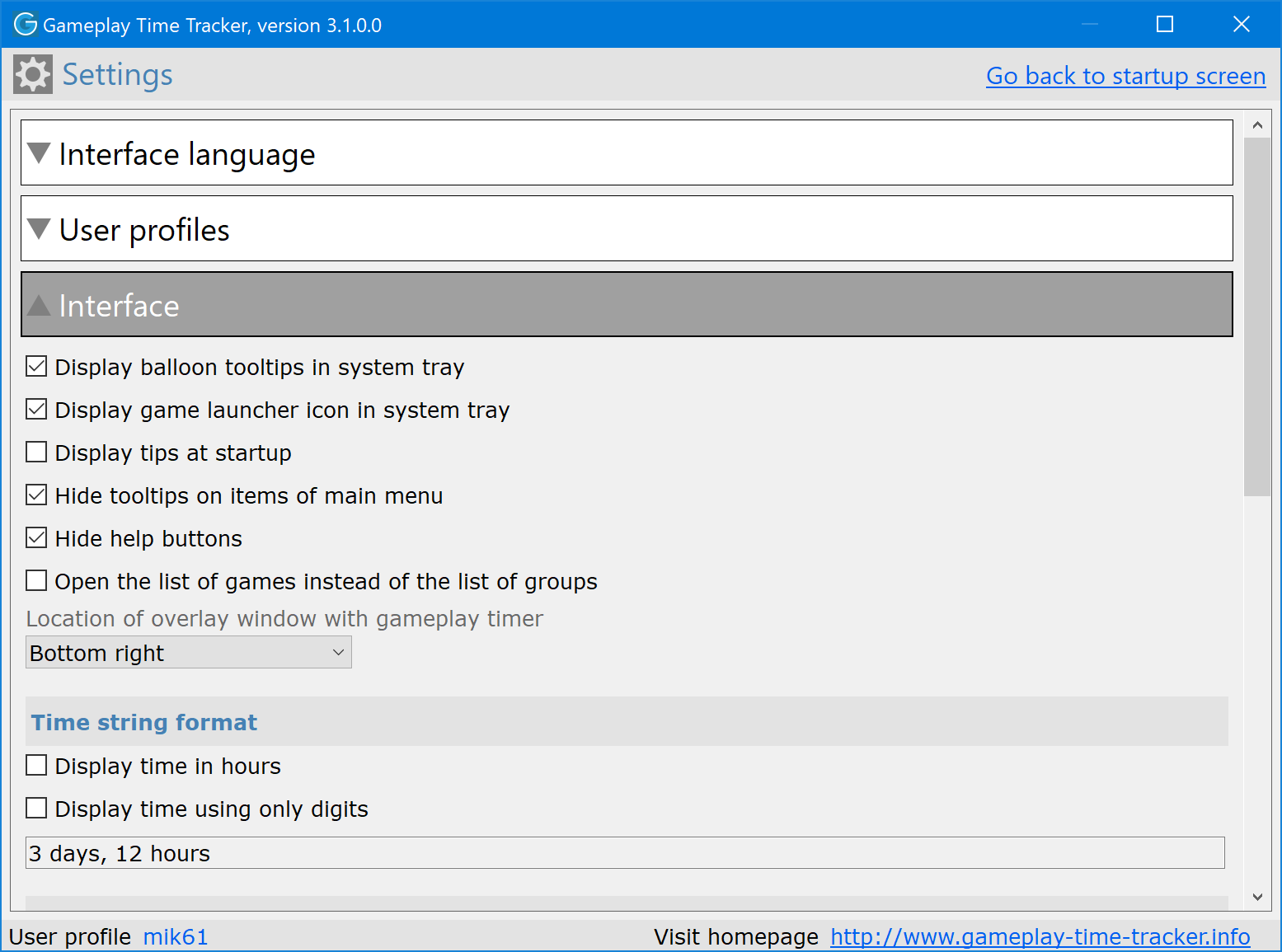
Task: Go back to startup screen
Action: (1125, 76)
